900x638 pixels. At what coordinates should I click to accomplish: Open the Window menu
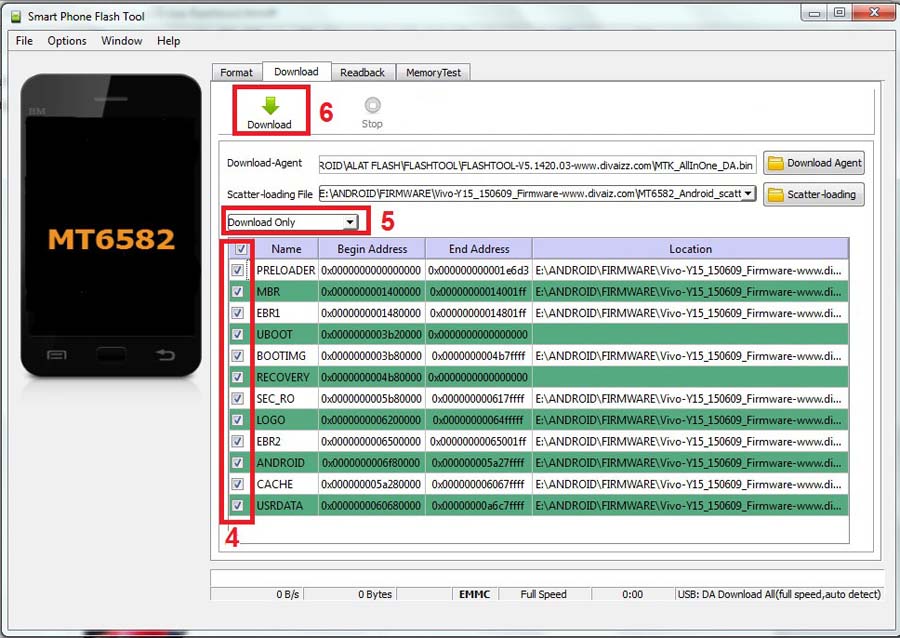tap(122, 41)
